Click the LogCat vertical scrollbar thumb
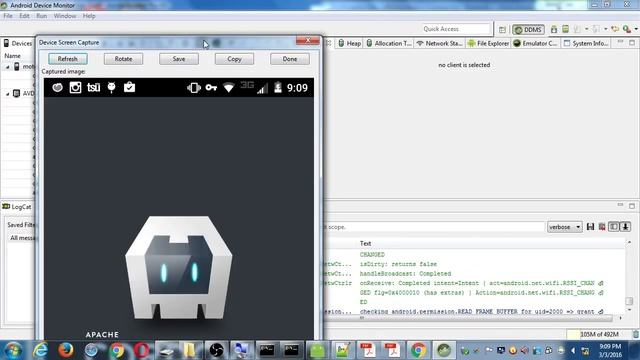 (629, 301)
